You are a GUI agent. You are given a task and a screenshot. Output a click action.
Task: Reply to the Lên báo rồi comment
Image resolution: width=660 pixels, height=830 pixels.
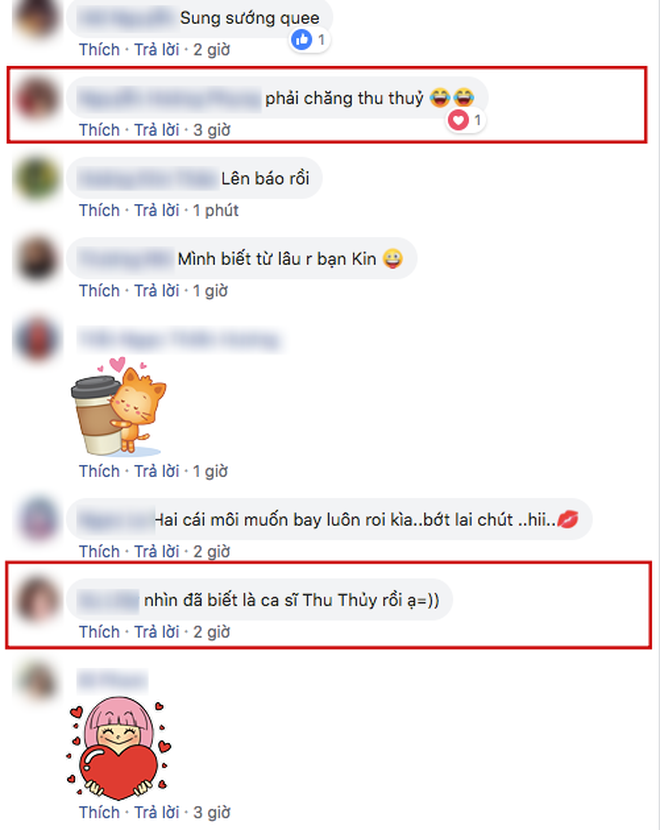157,210
